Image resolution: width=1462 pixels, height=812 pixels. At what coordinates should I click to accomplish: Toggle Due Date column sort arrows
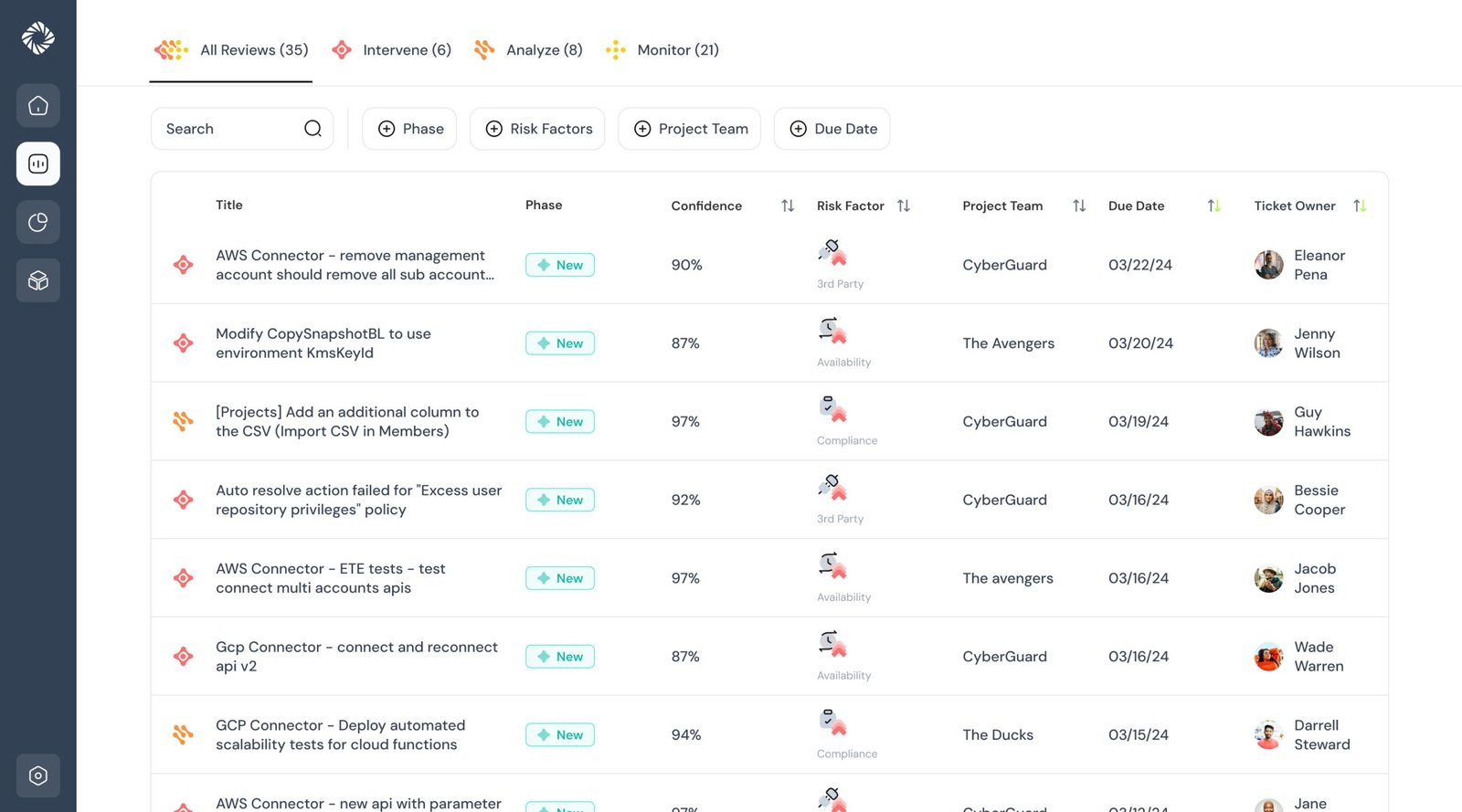[1213, 206]
